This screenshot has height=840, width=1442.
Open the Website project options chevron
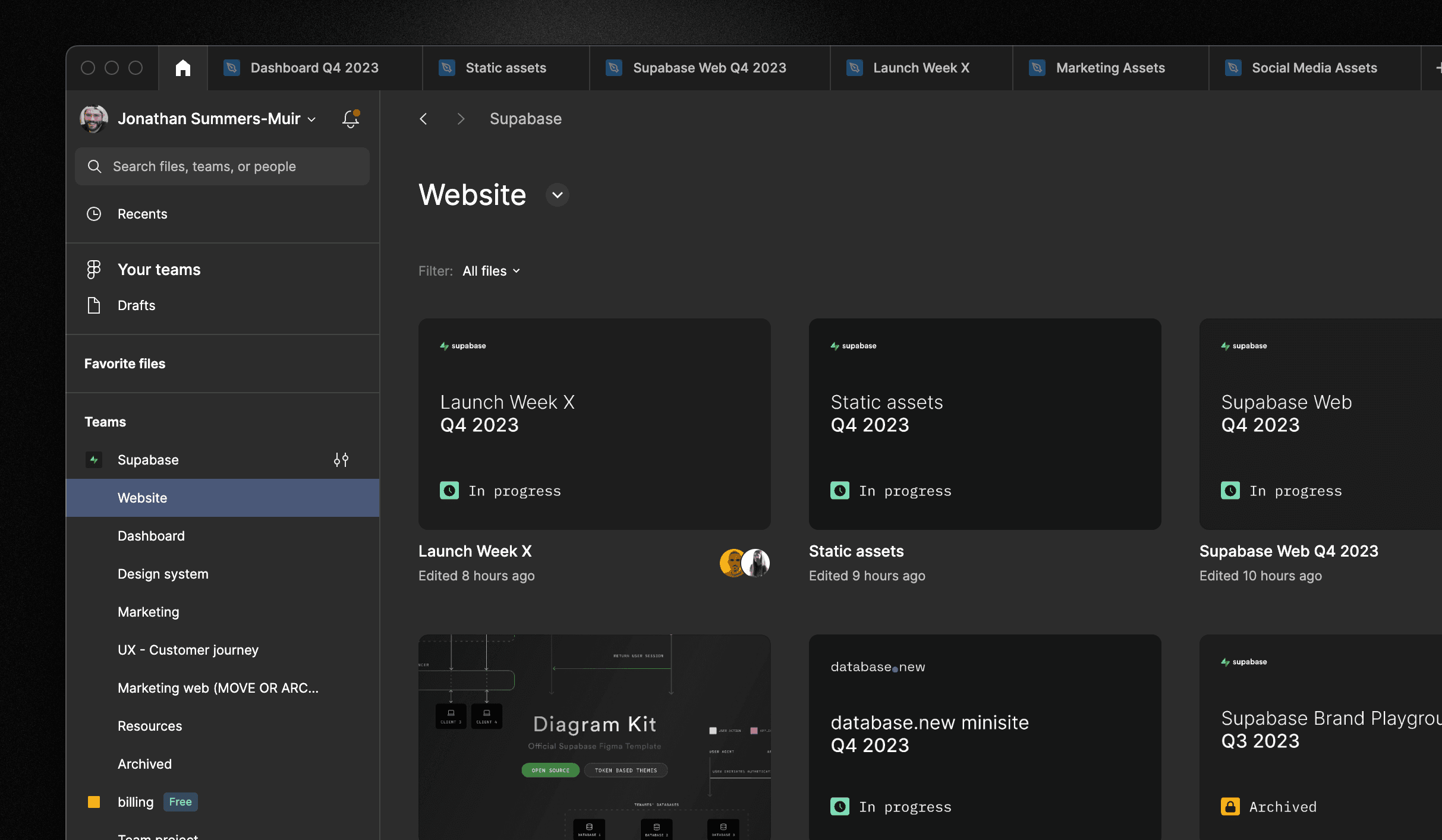558,195
